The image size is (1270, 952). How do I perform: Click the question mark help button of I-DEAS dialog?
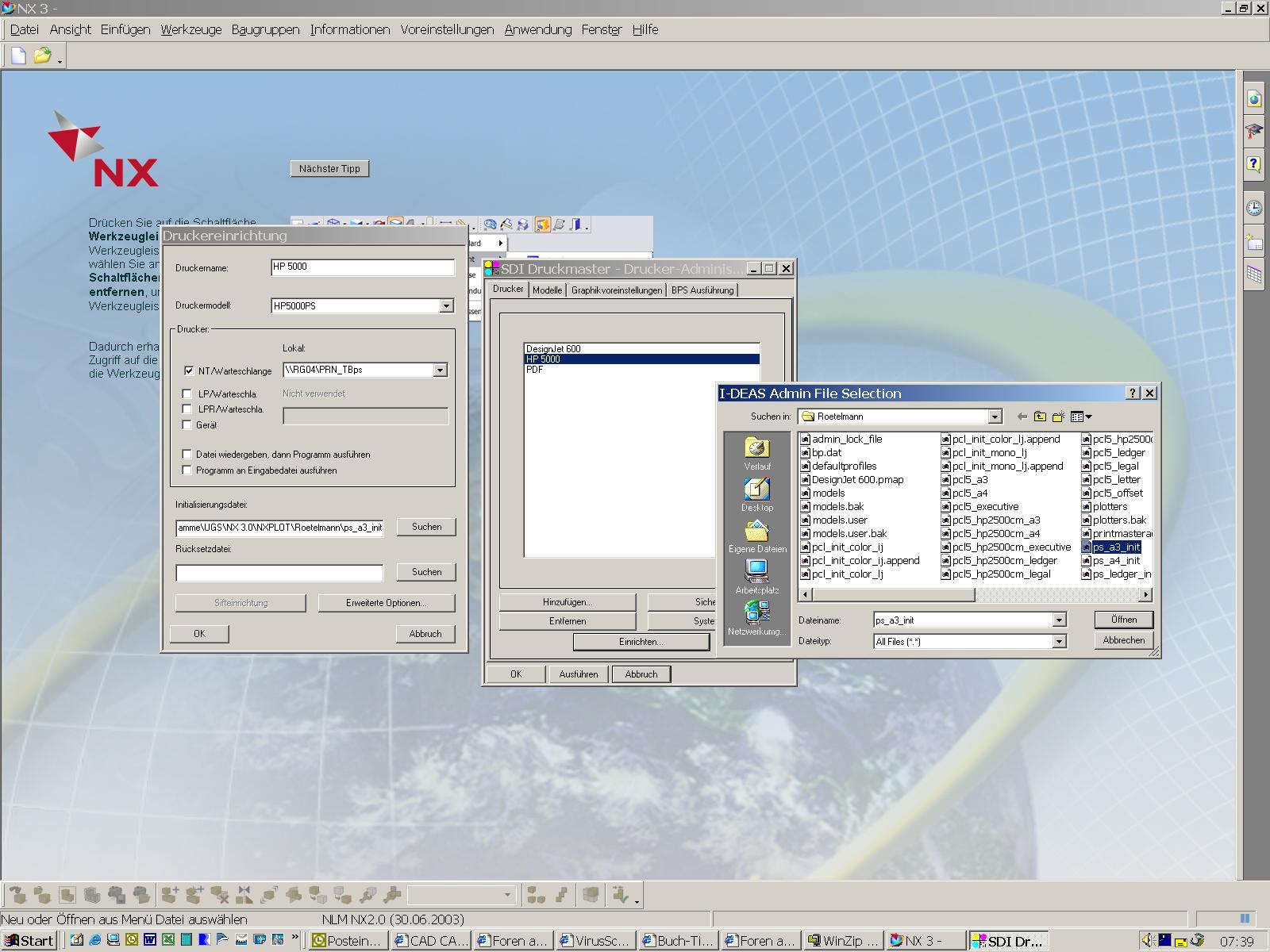point(1133,393)
